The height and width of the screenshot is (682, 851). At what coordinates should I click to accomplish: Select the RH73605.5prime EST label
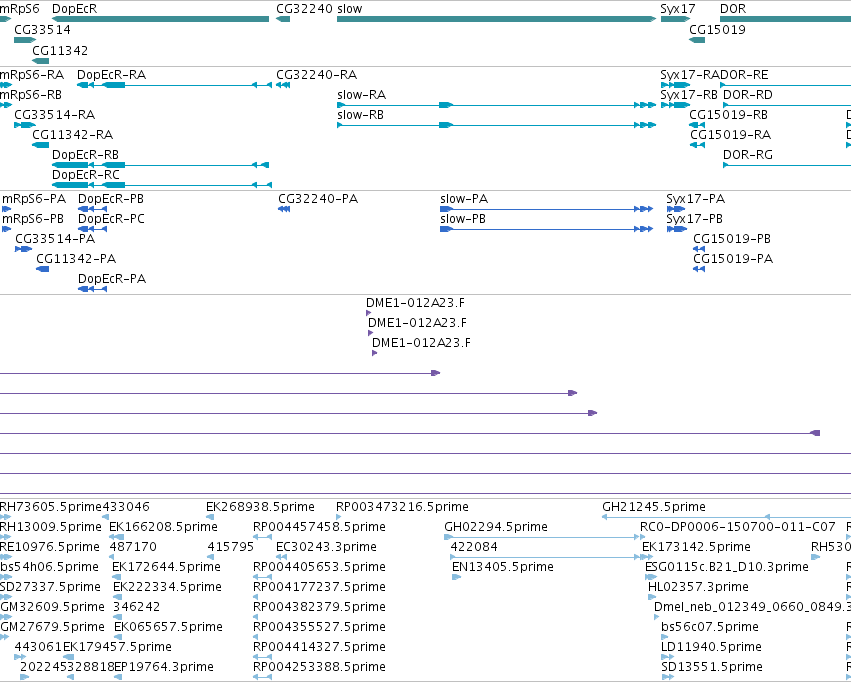[50, 507]
